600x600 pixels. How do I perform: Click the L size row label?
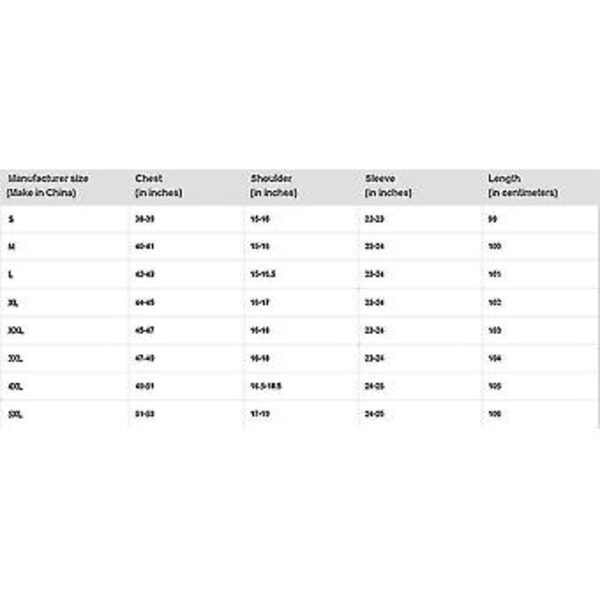click(10, 273)
